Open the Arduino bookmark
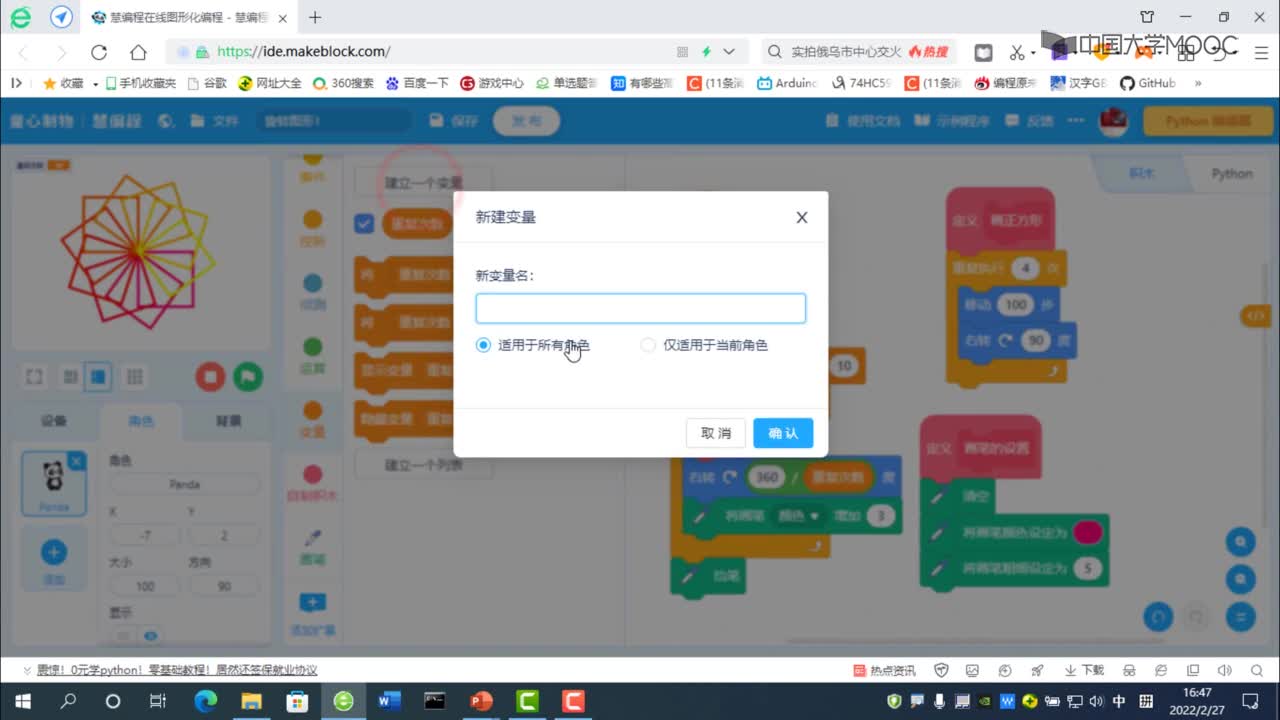The height and width of the screenshot is (720, 1280). 787,83
